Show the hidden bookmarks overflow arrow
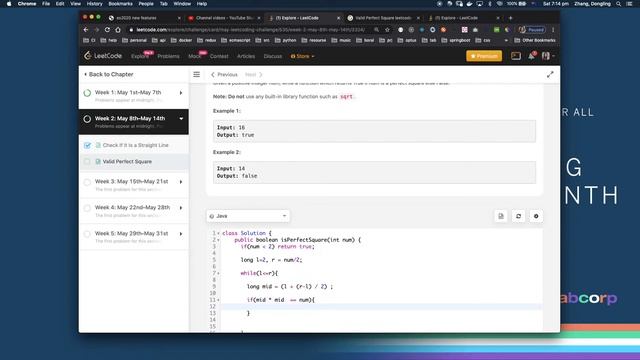 click(506, 40)
